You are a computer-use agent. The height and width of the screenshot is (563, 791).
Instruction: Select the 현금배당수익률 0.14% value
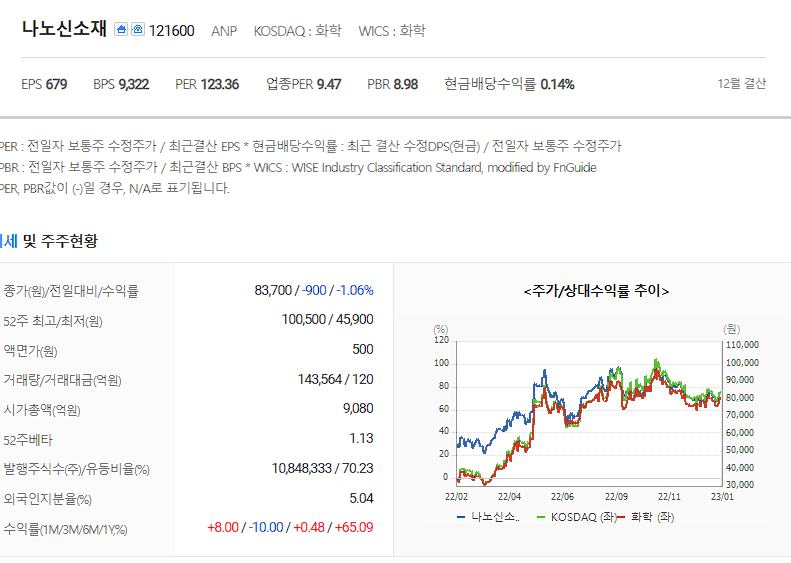[509, 84]
